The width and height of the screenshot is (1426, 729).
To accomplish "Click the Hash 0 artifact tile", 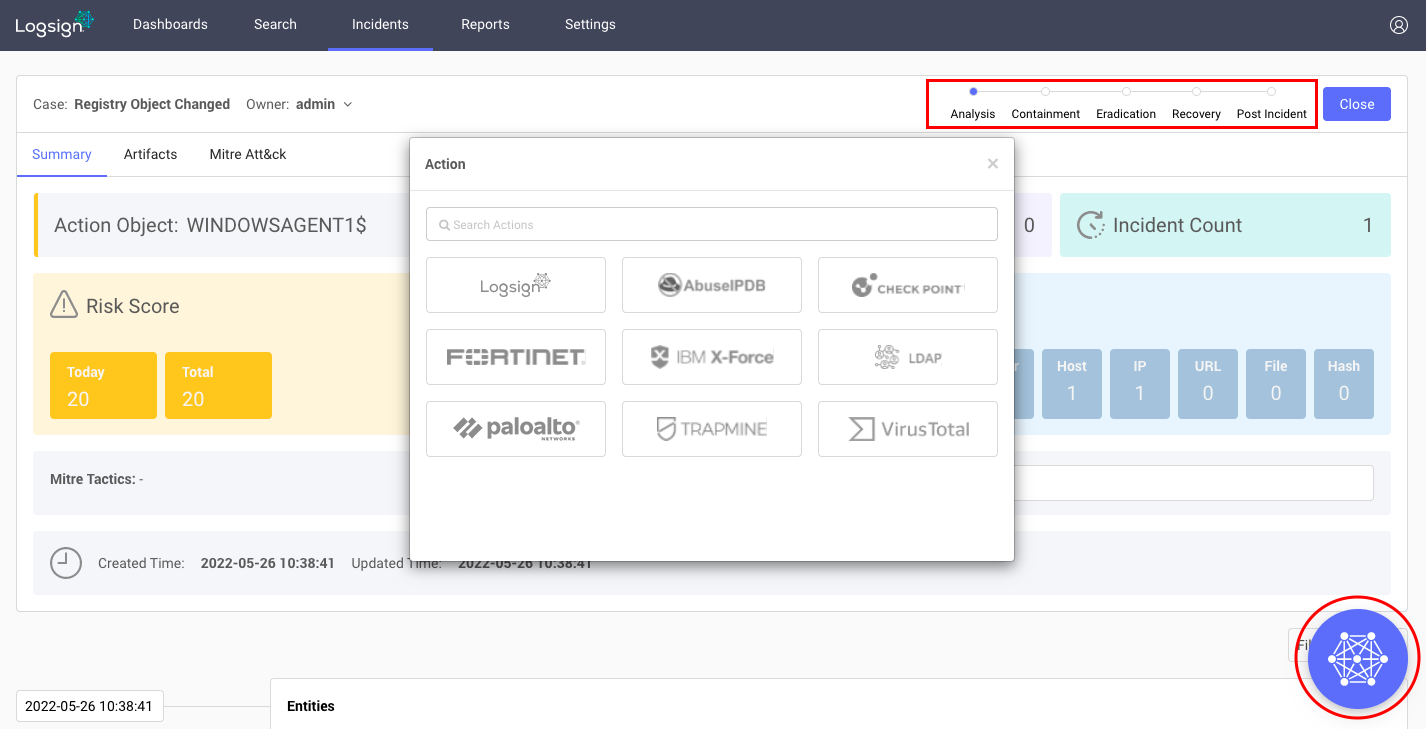I will point(1344,384).
